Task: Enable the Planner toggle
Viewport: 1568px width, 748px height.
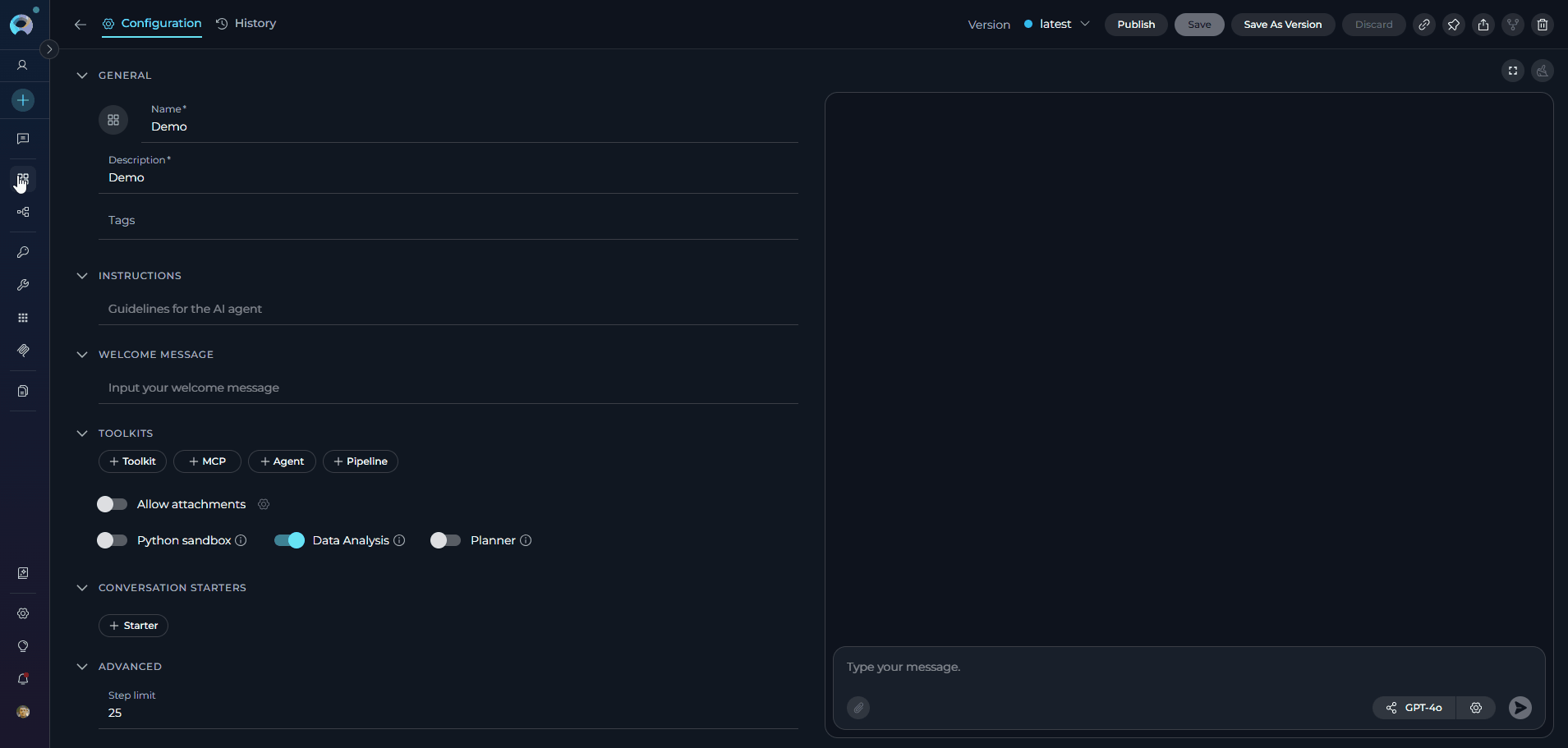Action: click(x=446, y=540)
